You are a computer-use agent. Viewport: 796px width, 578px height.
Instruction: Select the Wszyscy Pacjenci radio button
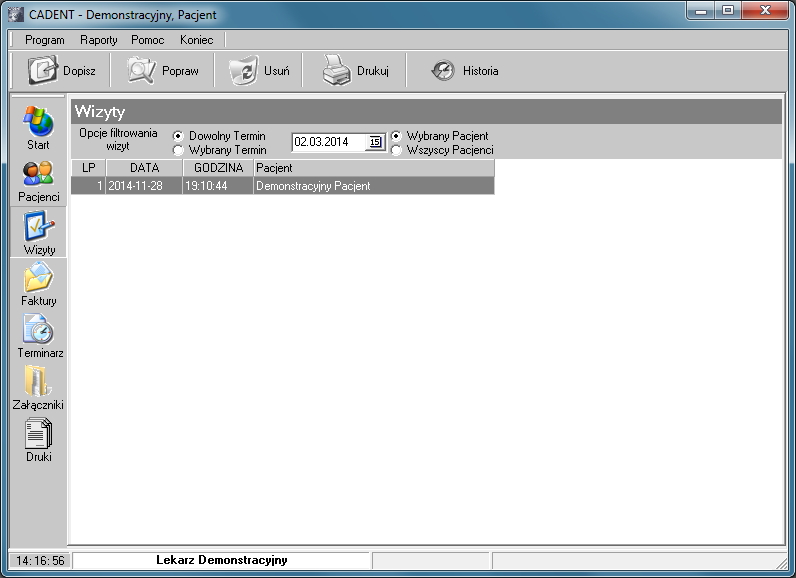point(396,150)
